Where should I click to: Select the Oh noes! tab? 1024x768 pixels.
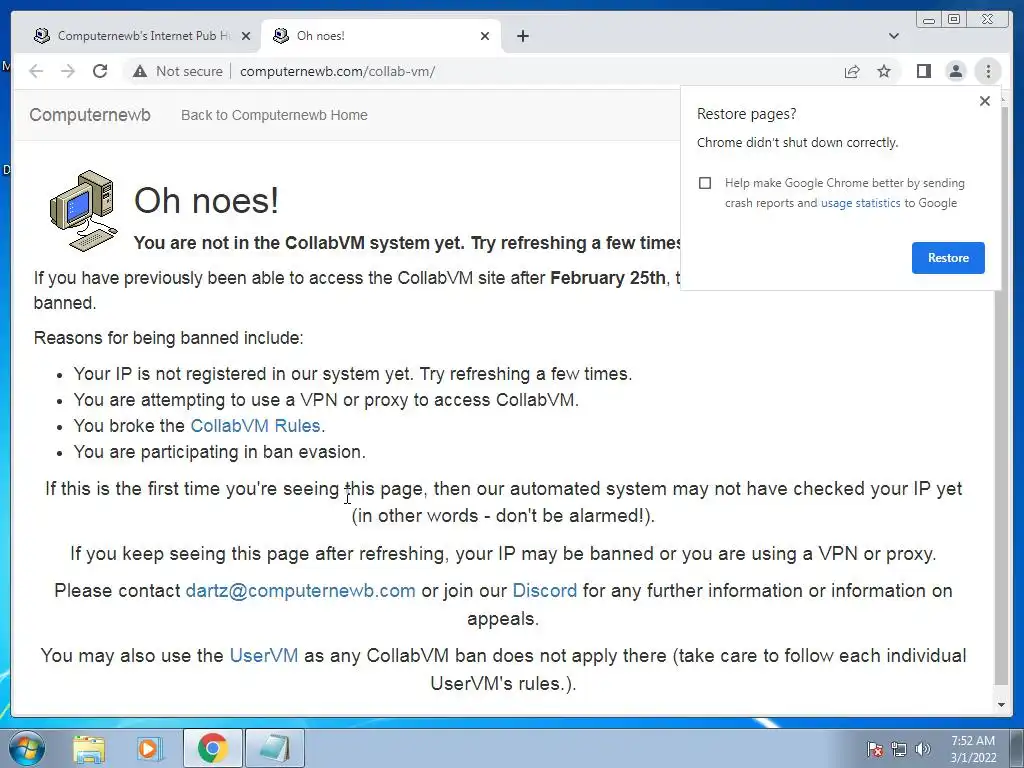click(x=381, y=36)
